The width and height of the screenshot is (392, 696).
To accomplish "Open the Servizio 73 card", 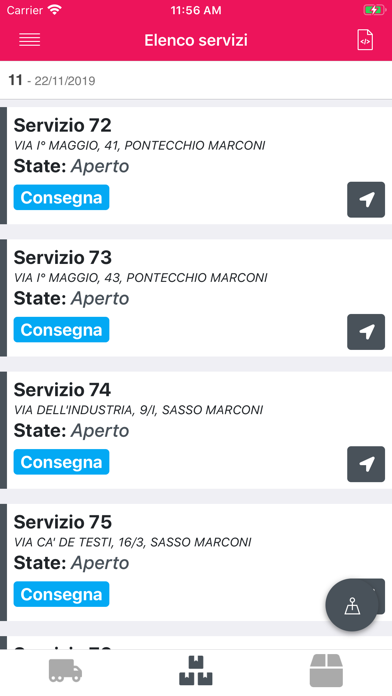I will (196, 298).
